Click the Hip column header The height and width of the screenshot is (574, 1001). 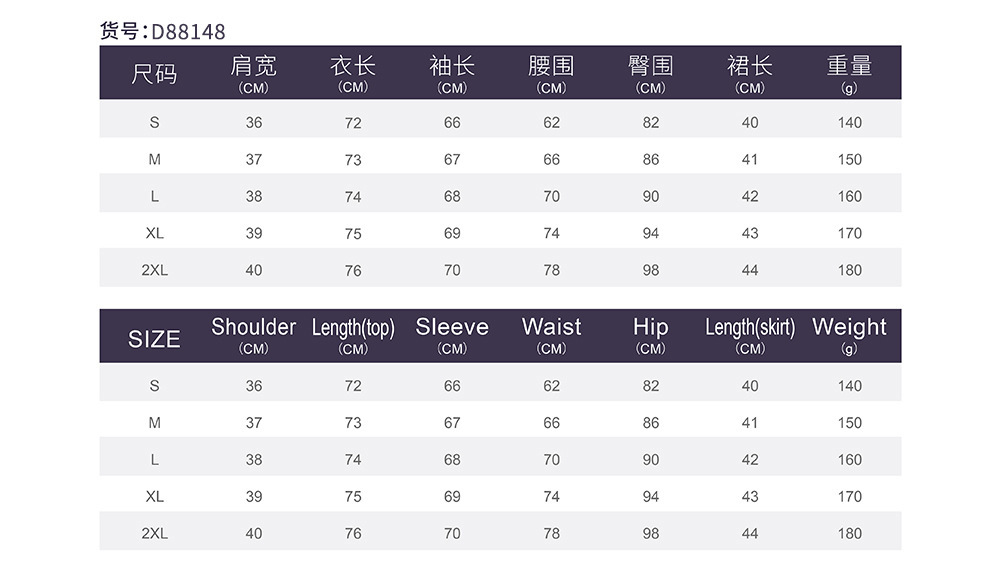pos(651,334)
